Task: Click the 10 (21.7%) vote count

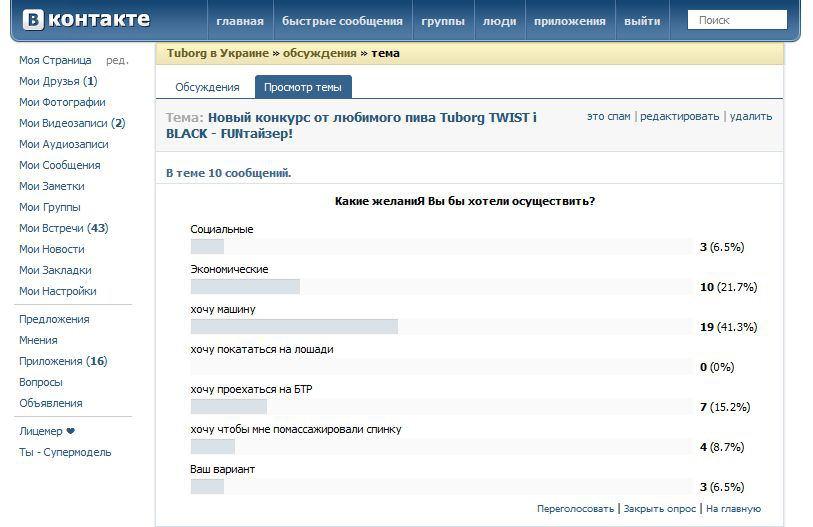Action: pyautogui.click(x=728, y=287)
